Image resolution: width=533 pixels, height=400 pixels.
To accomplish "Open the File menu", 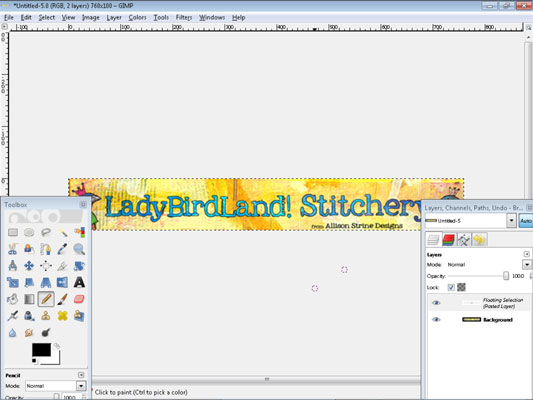I will pyautogui.click(x=8, y=17).
